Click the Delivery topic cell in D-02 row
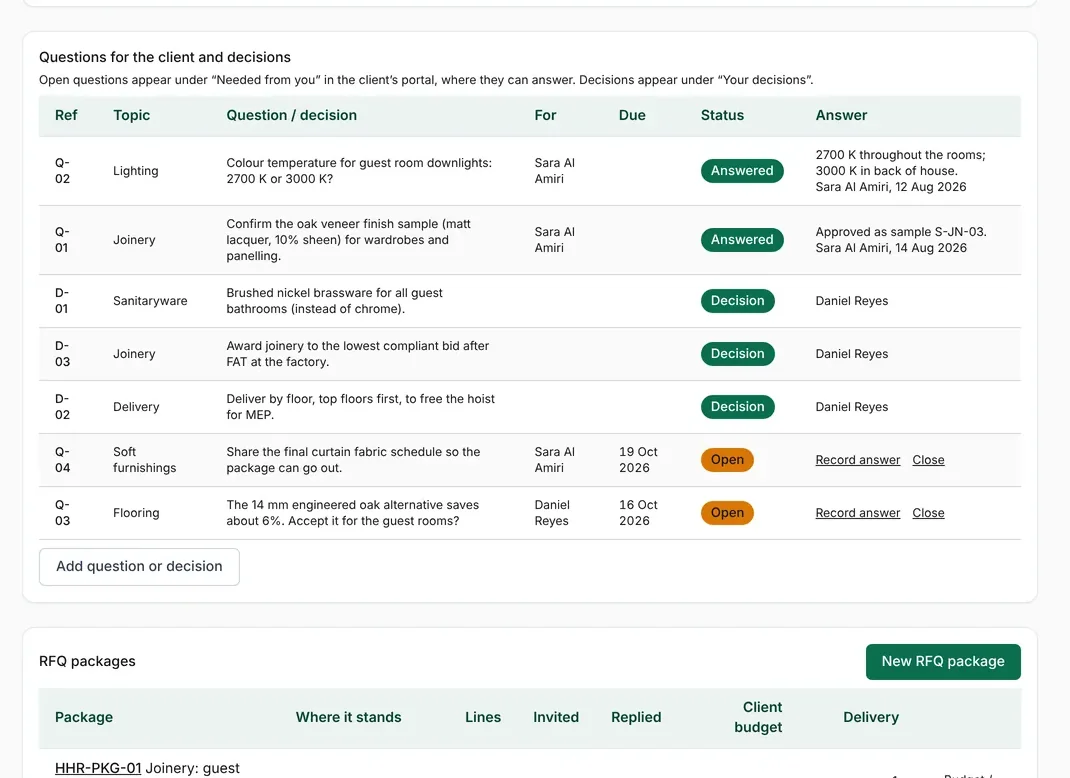The image size is (1070, 778). 136,407
